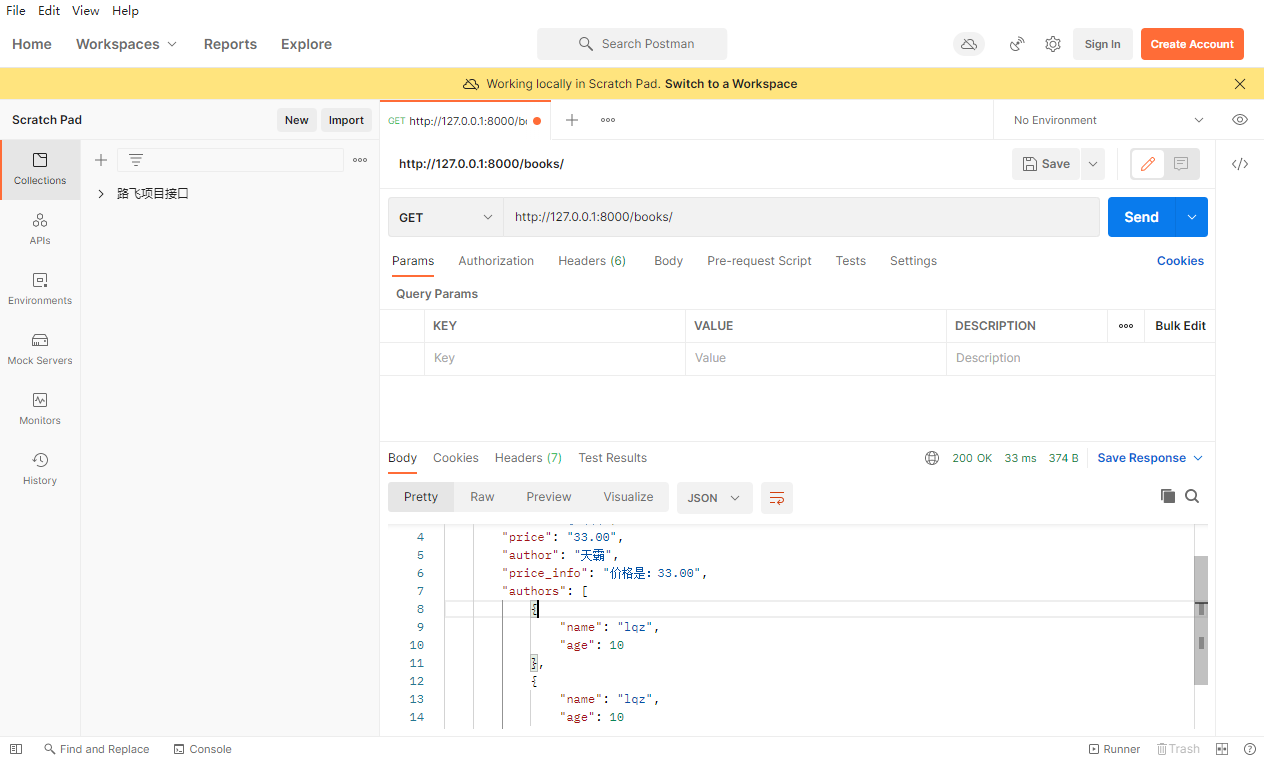Copy response body using copy icon
Viewport: 1264px width, 761px height.
pyautogui.click(x=1167, y=496)
